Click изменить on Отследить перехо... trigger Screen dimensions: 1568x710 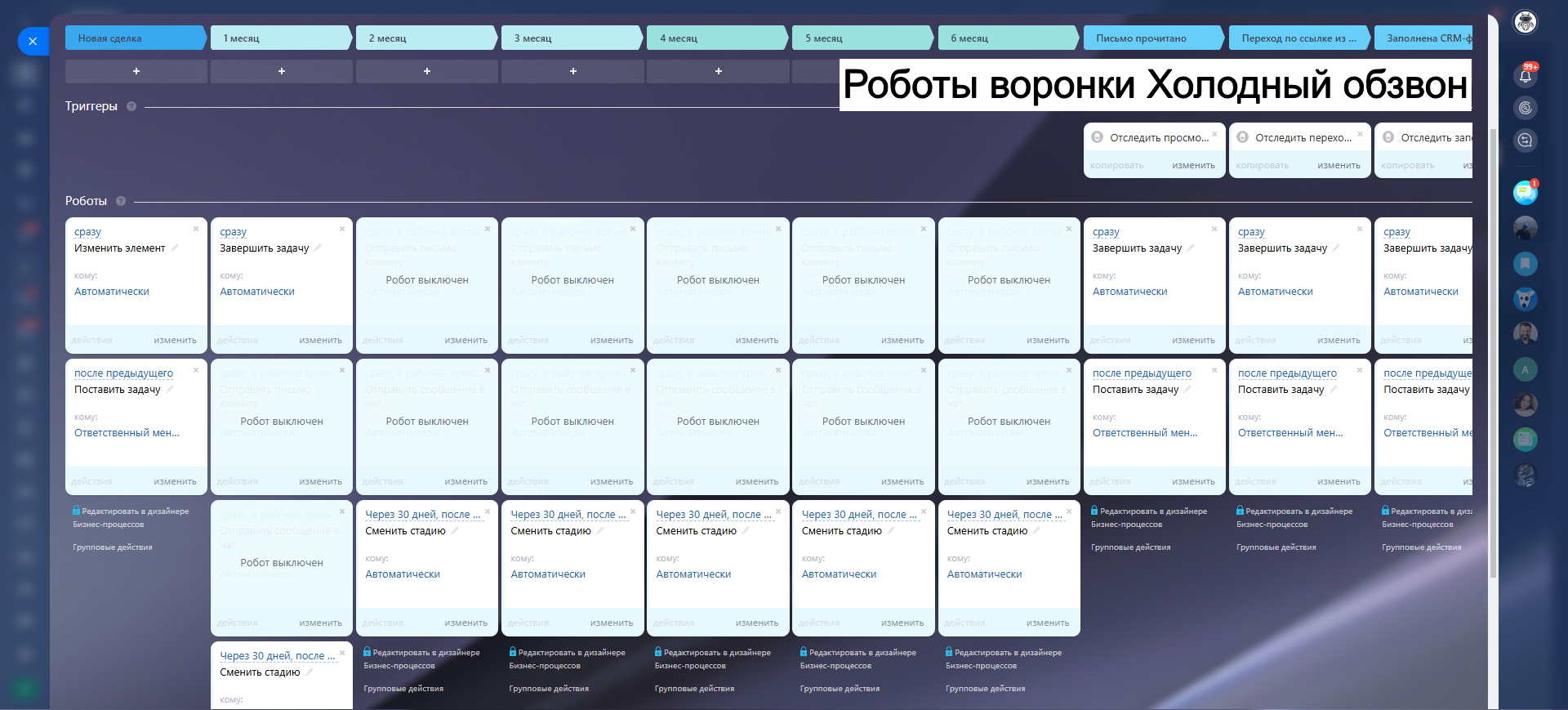coord(1339,165)
